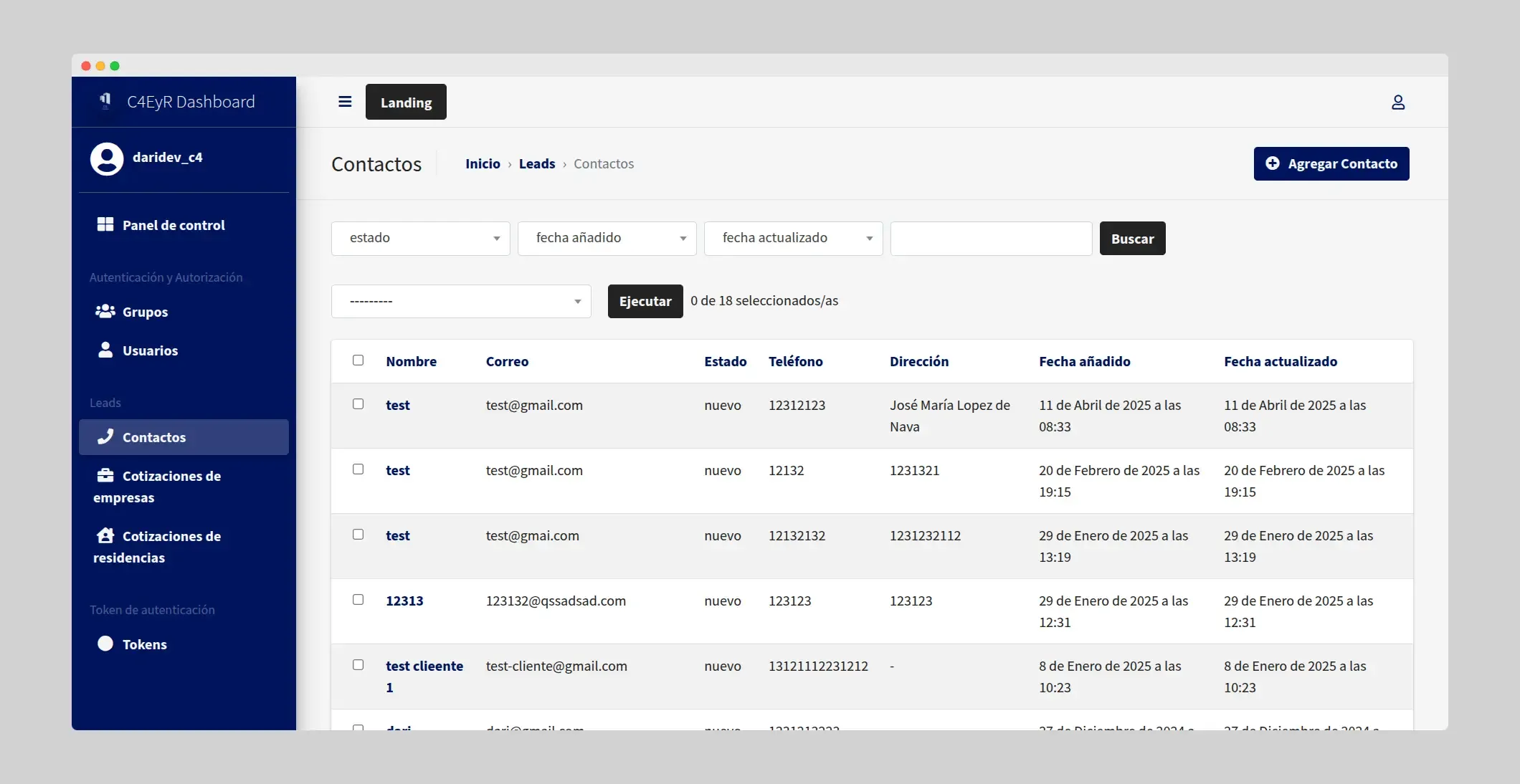Click the Cotizaciones de residencias icon

coord(105,536)
